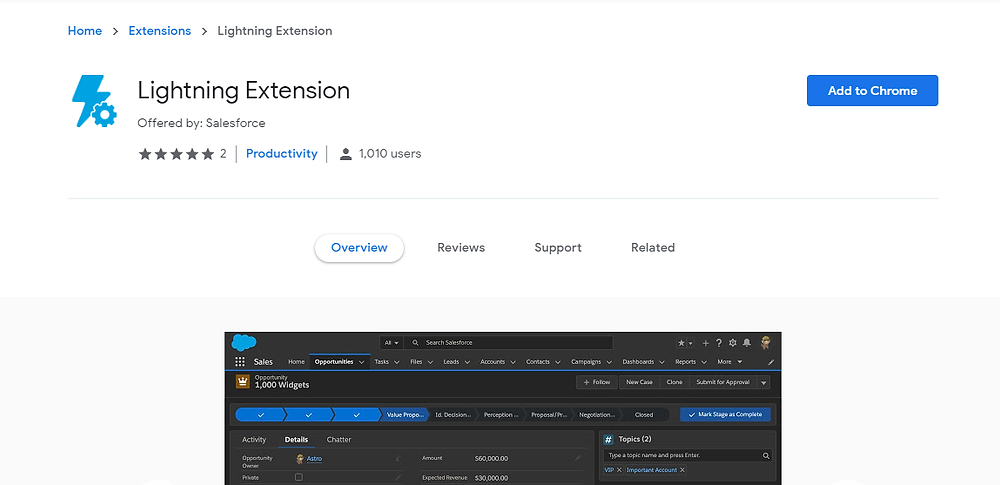This screenshot has height=485, width=1000.
Task: Select the Id. Decision... path stage
Action: (x=453, y=414)
